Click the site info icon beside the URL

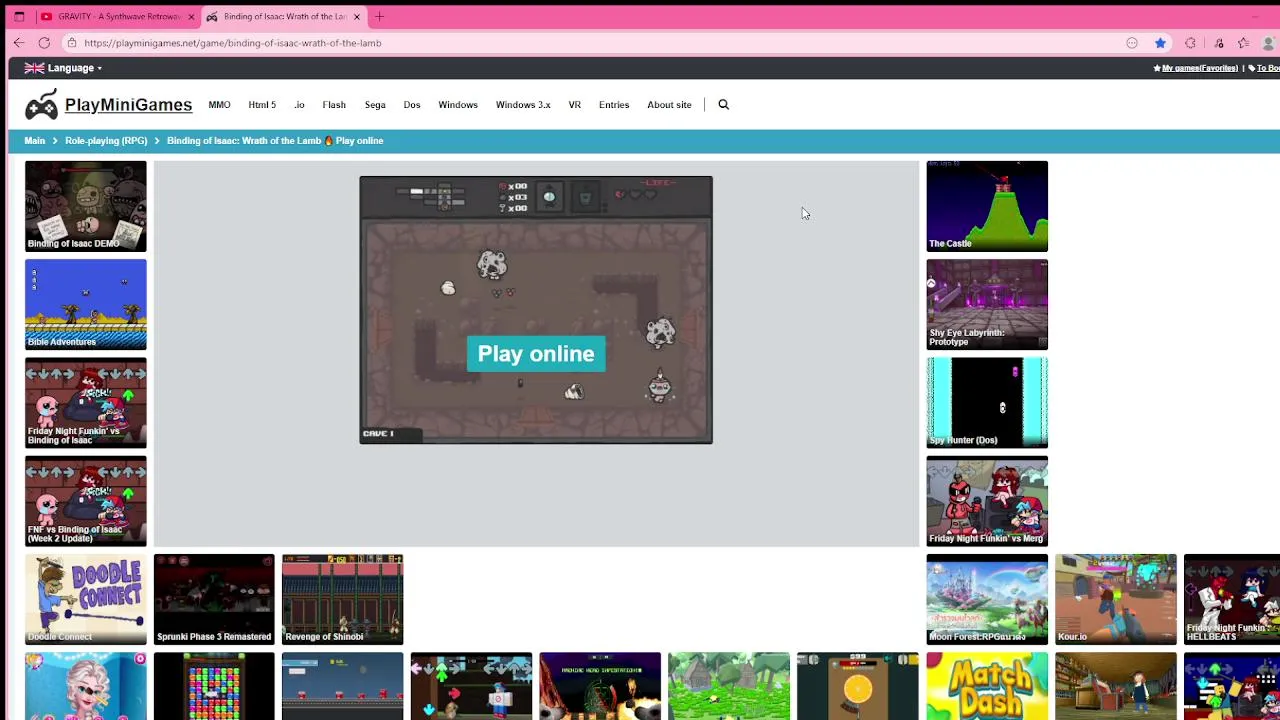pos(71,43)
